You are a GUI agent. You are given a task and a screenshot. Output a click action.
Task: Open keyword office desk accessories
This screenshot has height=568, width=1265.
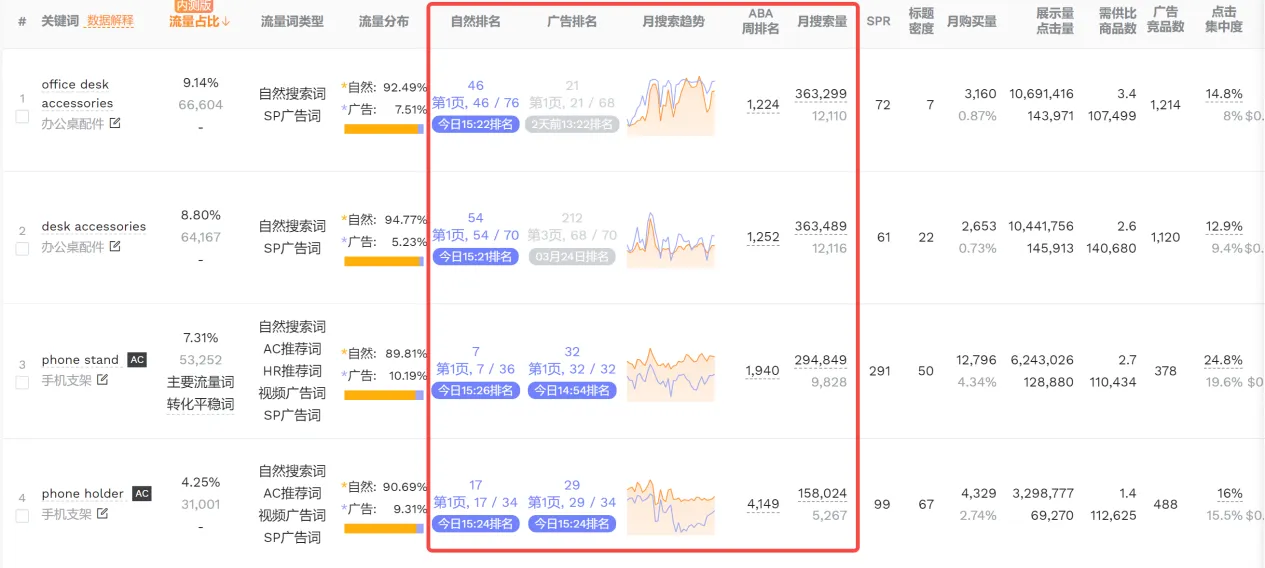coord(77,94)
